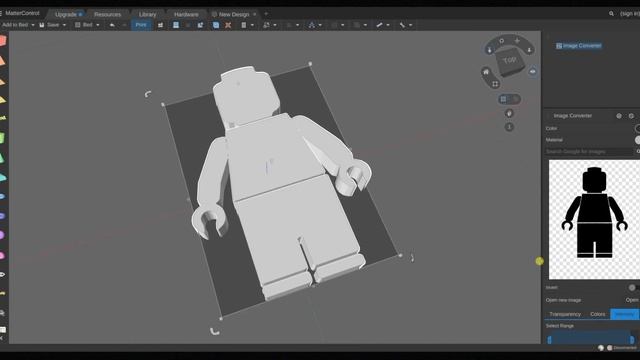
Task: Select the green cylinder primitive in sidebar
Action: (2, 138)
